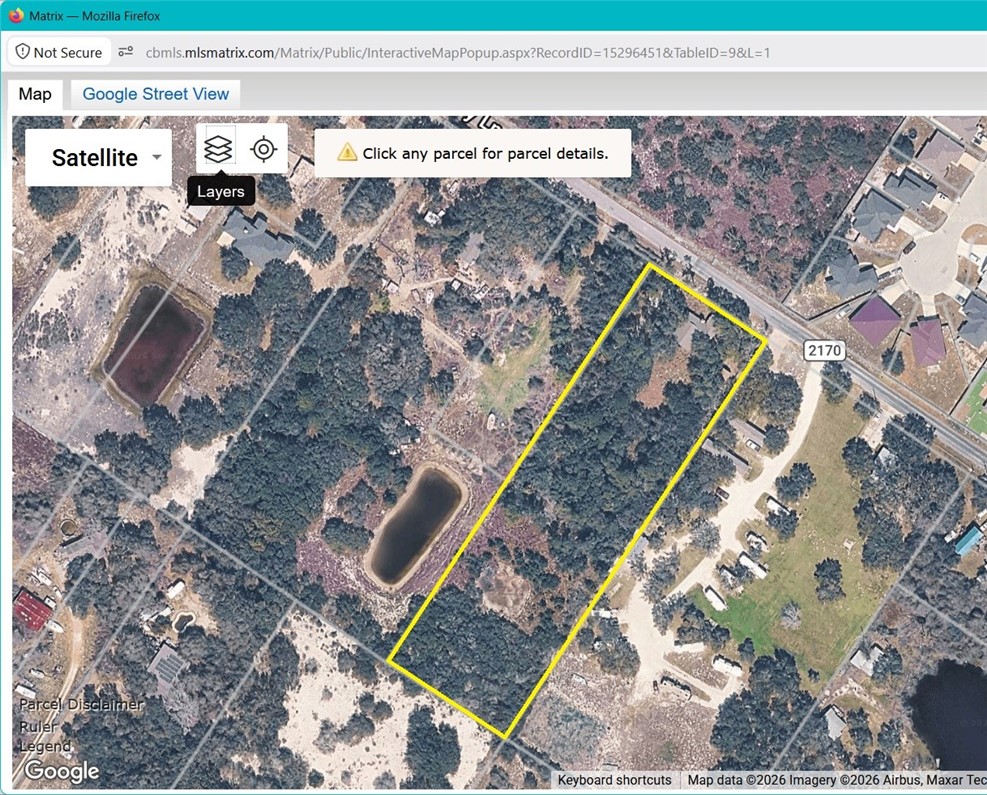Screen dimensions: 987x795
Task: Click 'Click any parcel for parcel details.' notice
Action: [x=473, y=153]
